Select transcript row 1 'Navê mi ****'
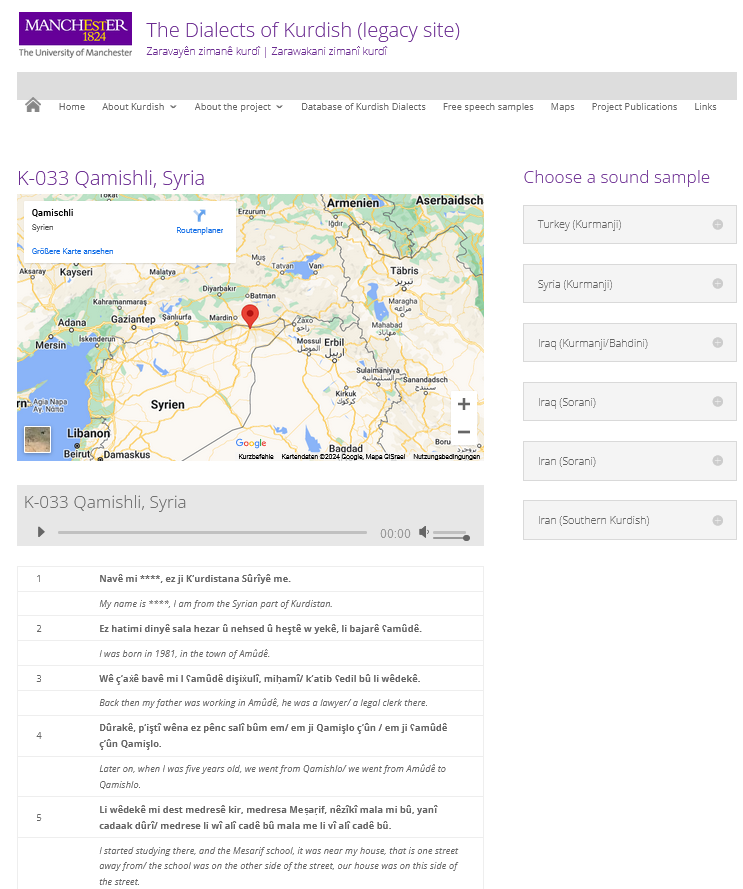Screen dimensions: 743x889 [x=195, y=579]
